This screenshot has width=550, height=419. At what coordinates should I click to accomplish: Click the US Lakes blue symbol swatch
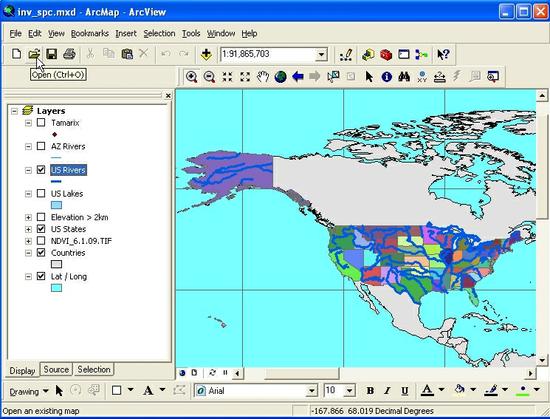(56, 205)
